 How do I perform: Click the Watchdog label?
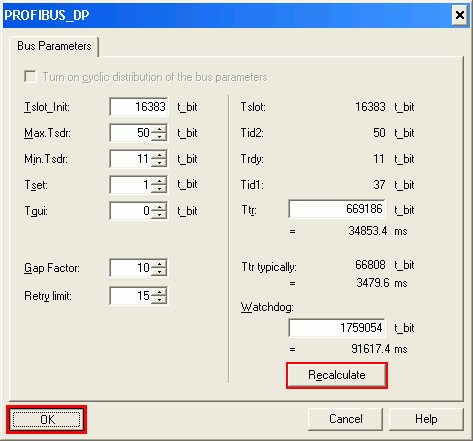click(267, 307)
